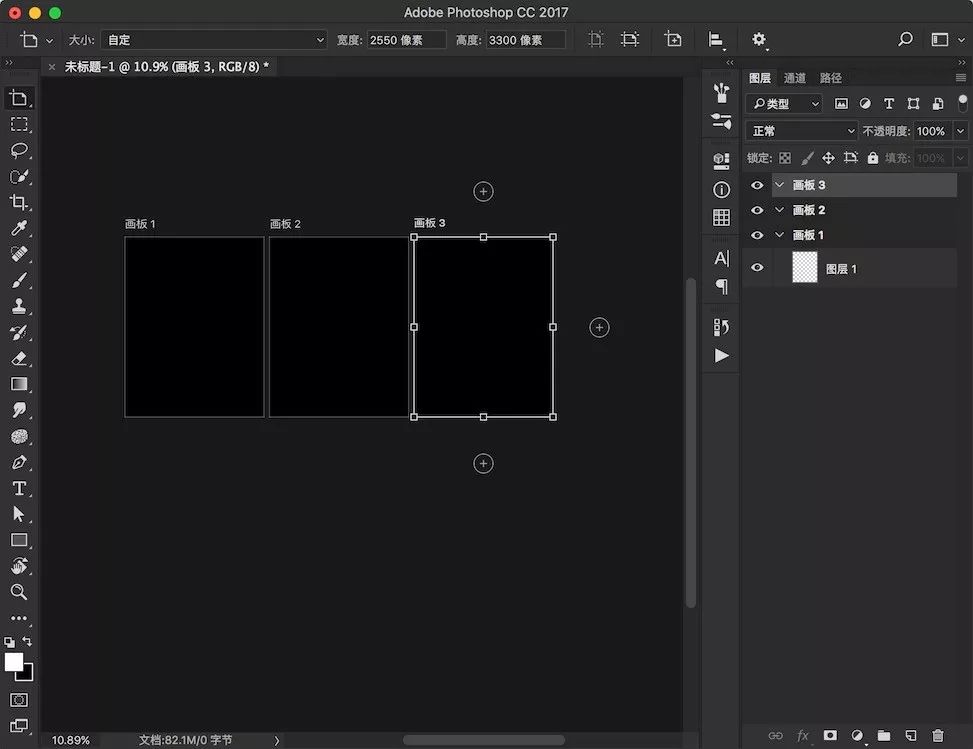973x749 pixels.
Task: Switch to the 图层 tab
Action: pyautogui.click(x=760, y=78)
